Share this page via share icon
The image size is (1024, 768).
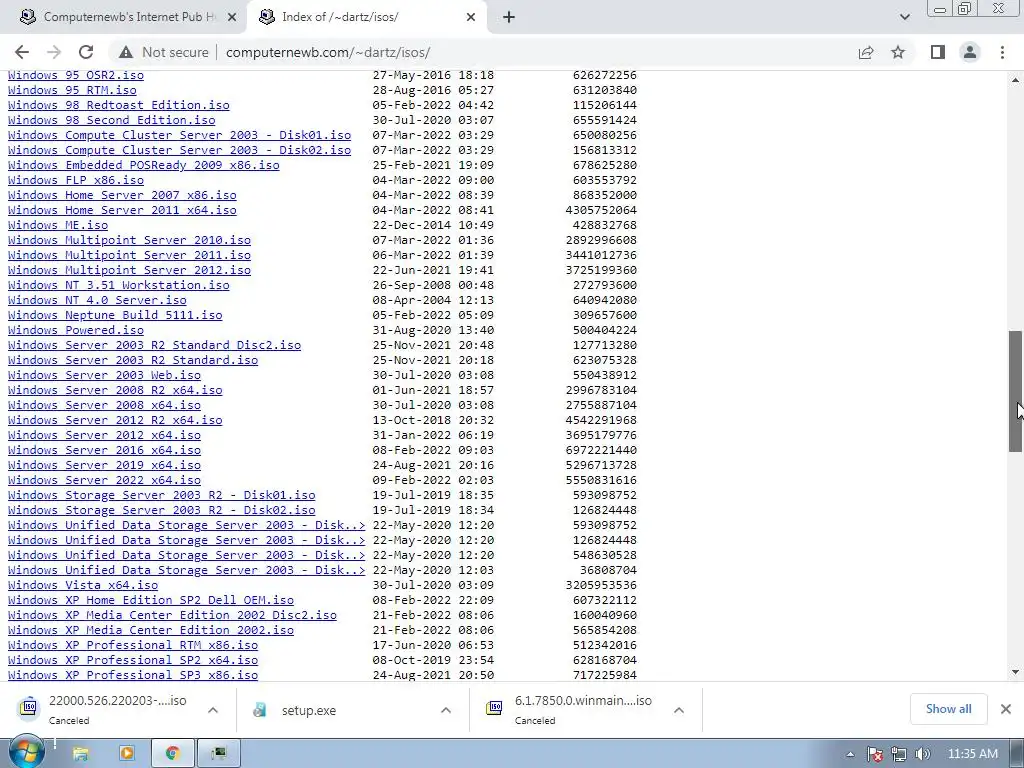point(866,52)
